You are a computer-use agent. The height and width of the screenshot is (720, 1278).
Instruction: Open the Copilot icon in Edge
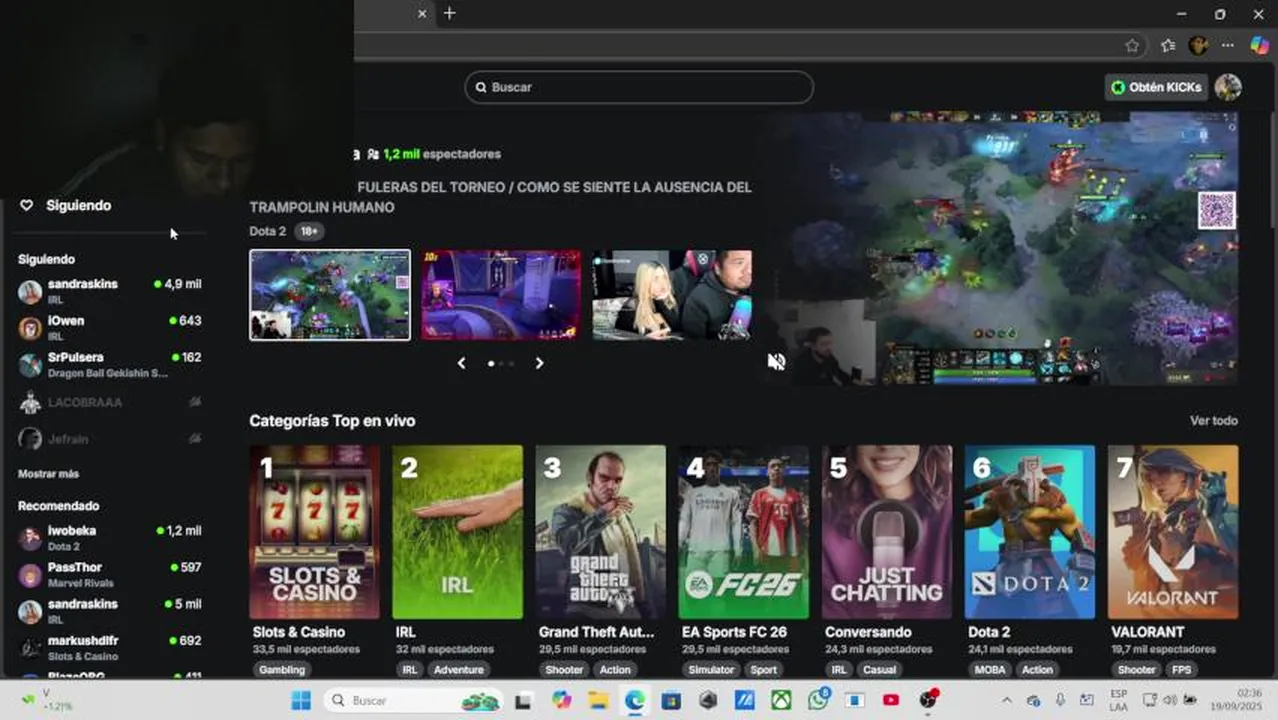[x=1260, y=45]
